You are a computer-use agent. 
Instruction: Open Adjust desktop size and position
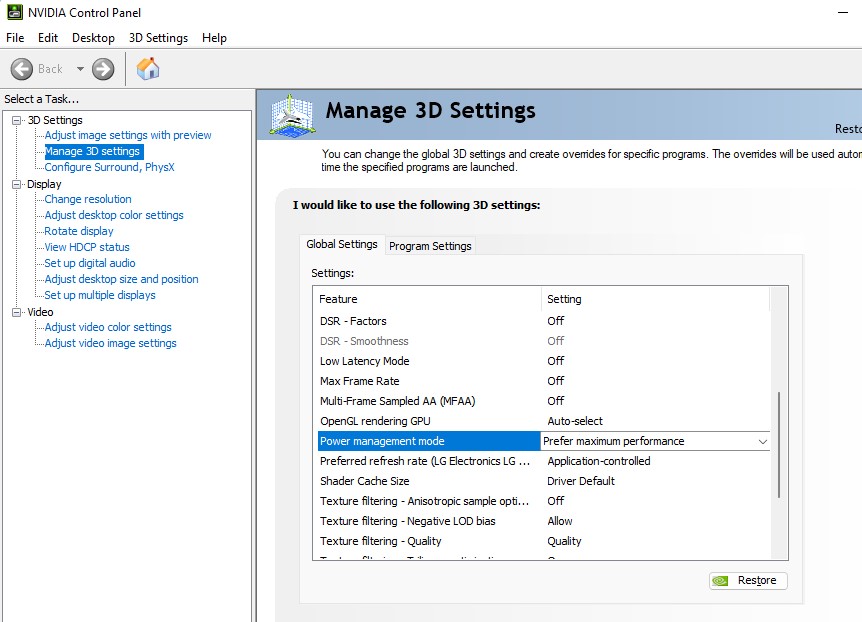(x=121, y=279)
